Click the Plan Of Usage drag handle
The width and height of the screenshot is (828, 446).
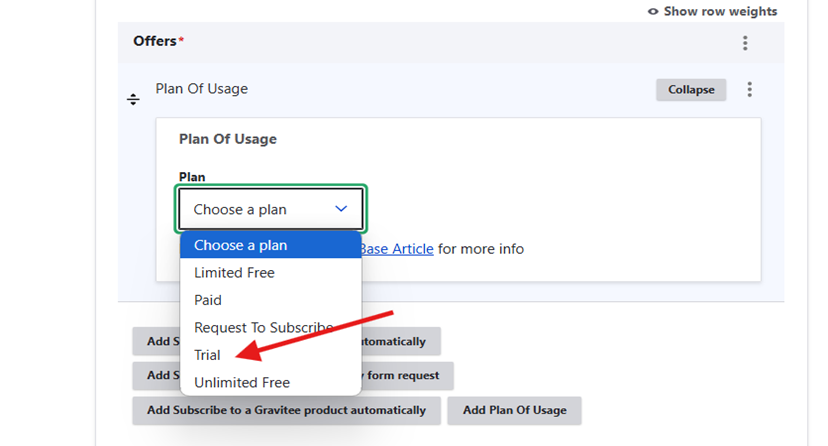coord(133,99)
